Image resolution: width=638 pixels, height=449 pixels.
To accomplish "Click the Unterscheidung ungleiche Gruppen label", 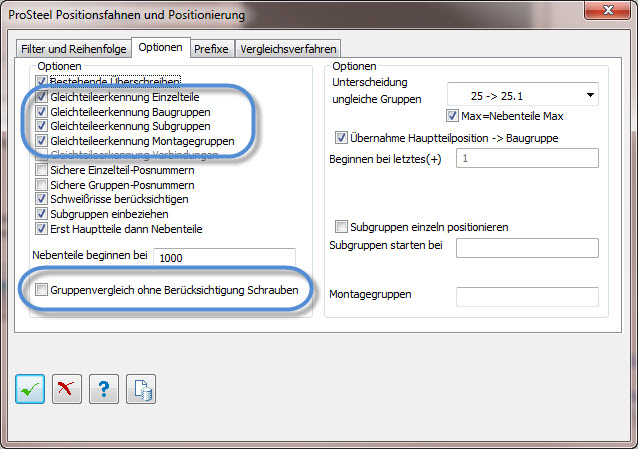I will [377, 91].
